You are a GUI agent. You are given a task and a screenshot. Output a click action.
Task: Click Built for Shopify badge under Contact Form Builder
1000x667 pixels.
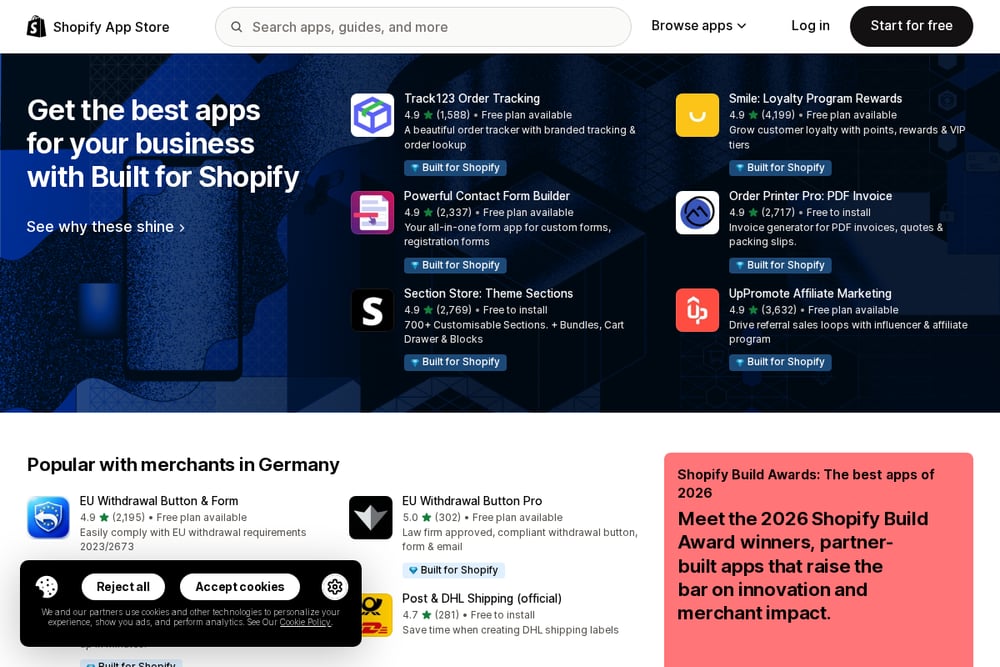point(455,265)
